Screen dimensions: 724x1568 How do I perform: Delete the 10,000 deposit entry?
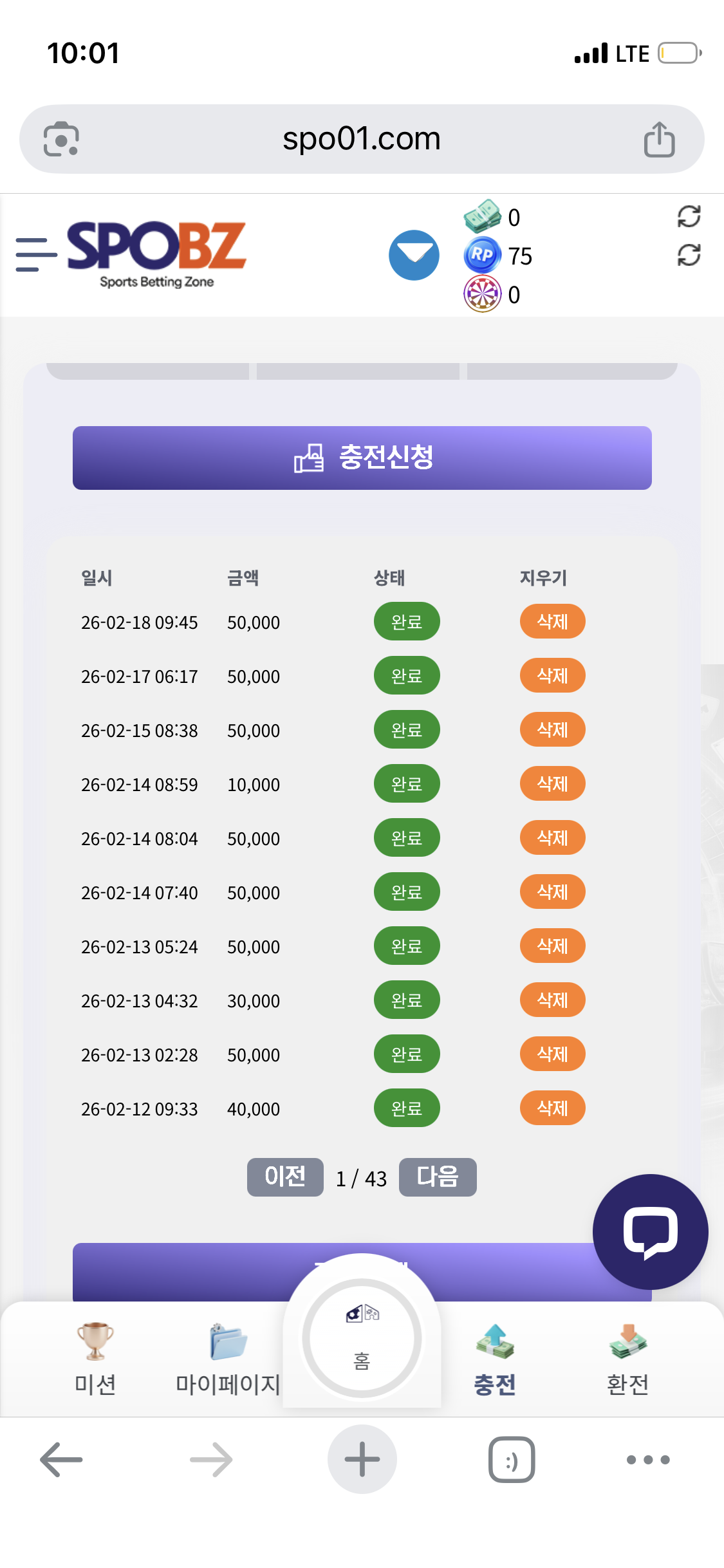(552, 784)
